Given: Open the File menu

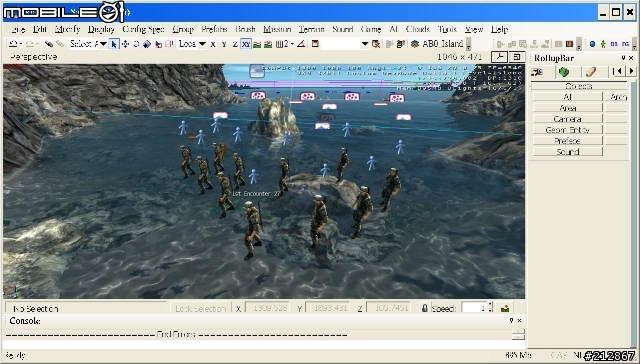Looking at the screenshot, I should point(18,29).
